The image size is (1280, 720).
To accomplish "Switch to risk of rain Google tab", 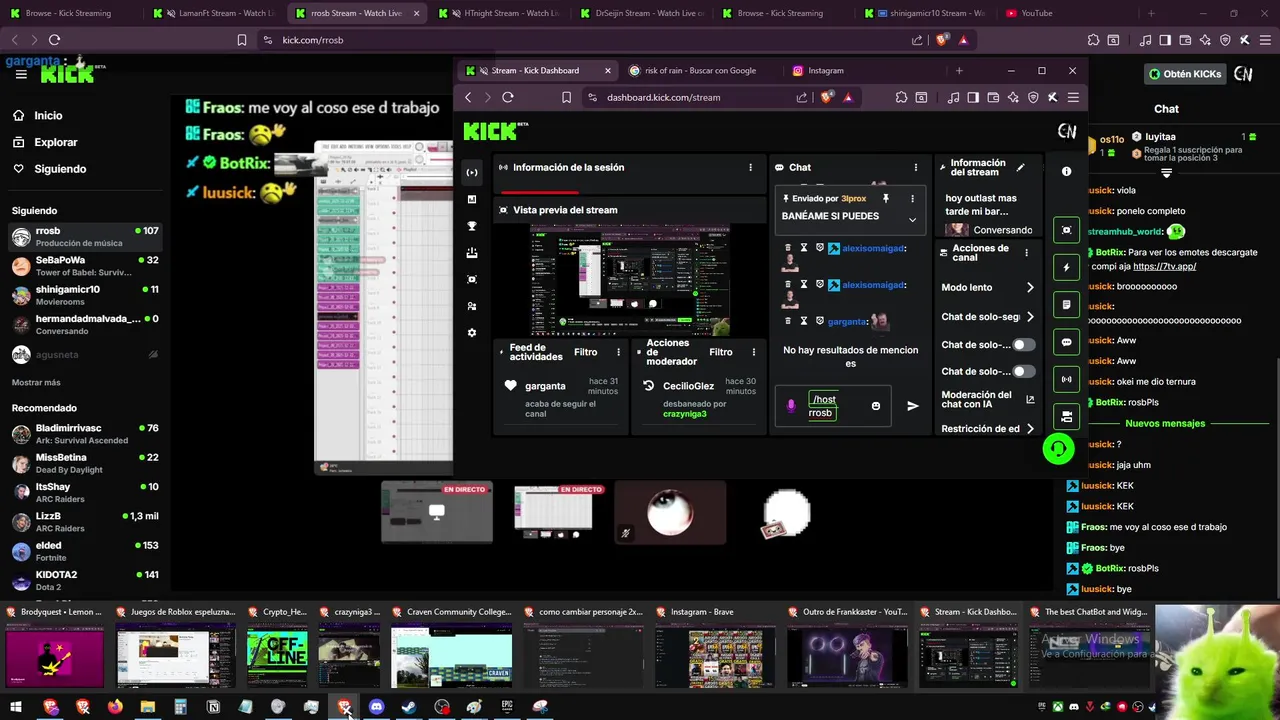I will 700,71.
